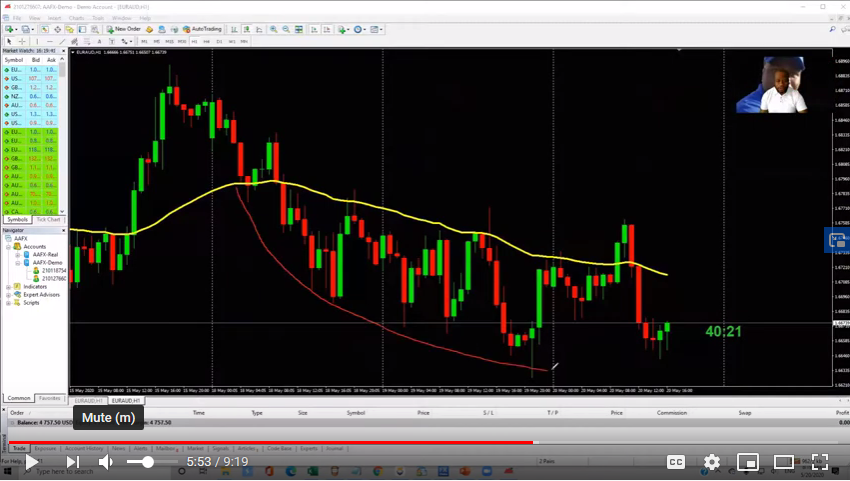Screen dimensions: 850x481
Task: Toggle Navigator window star-folder icon
Action: click(x=69, y=29)
